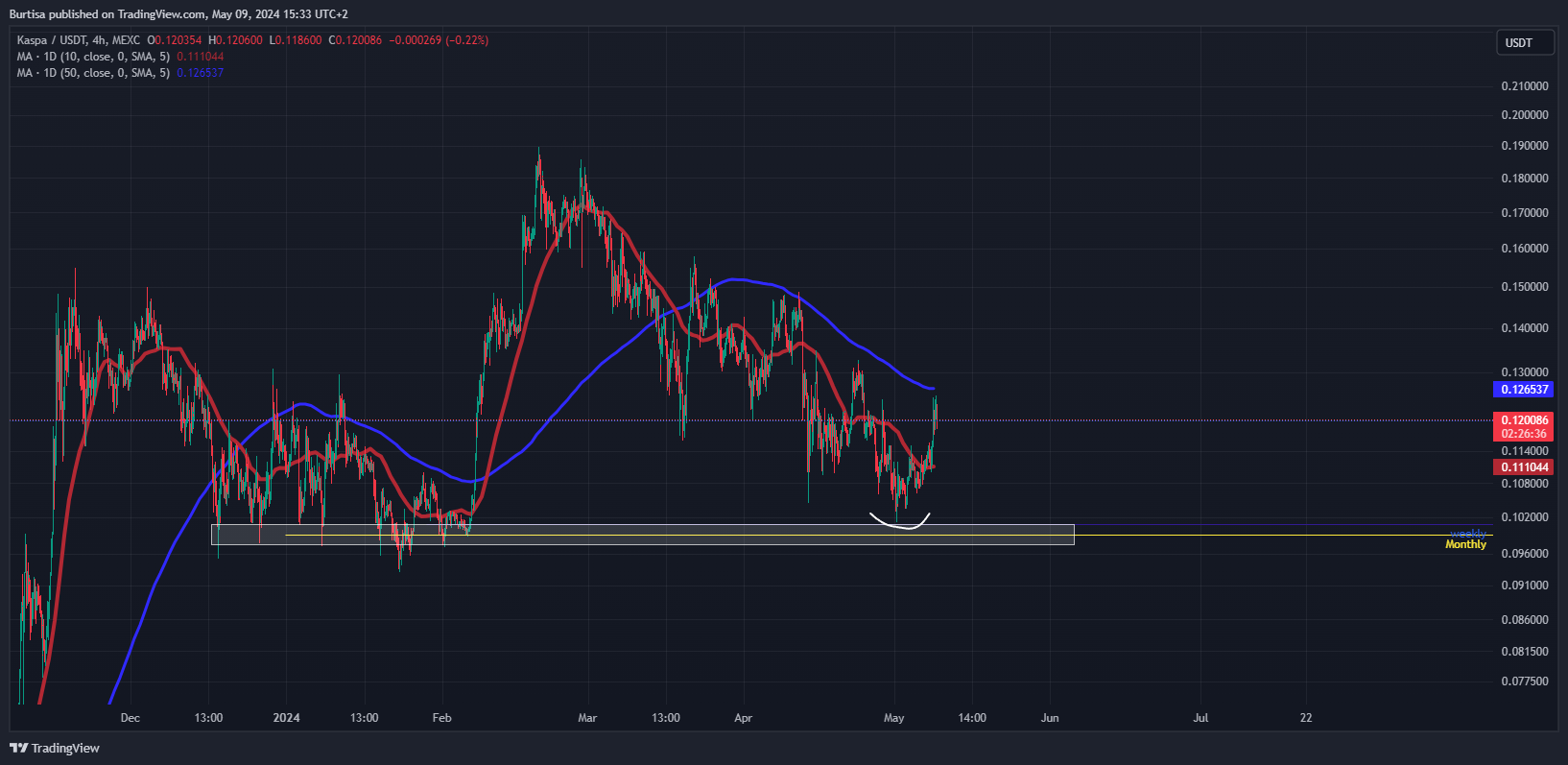
Task: Click the 02:26:36 candle countdown timer
Action: [1524, 434]
